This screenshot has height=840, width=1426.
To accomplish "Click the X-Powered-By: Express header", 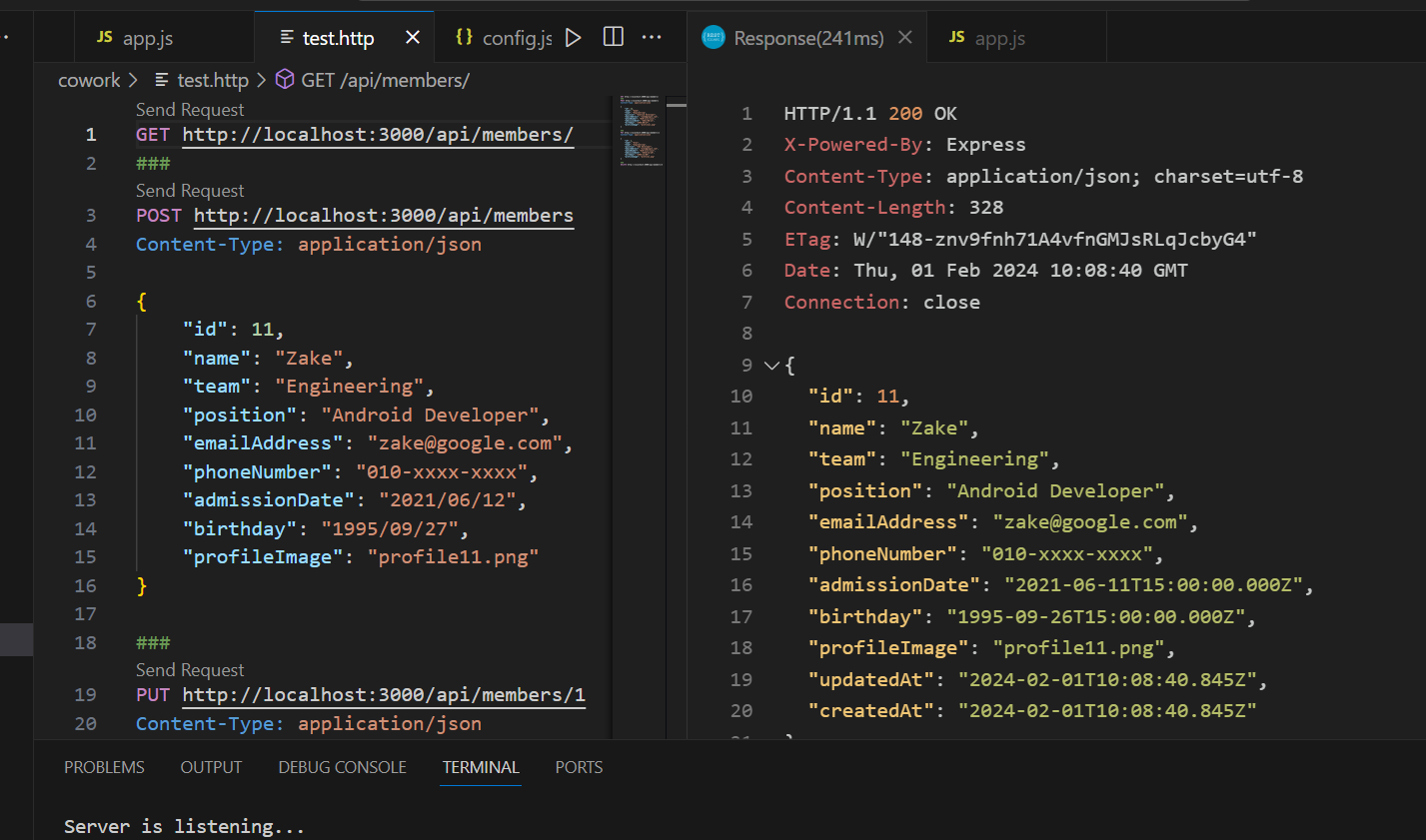I will click(x=904, y=145).
